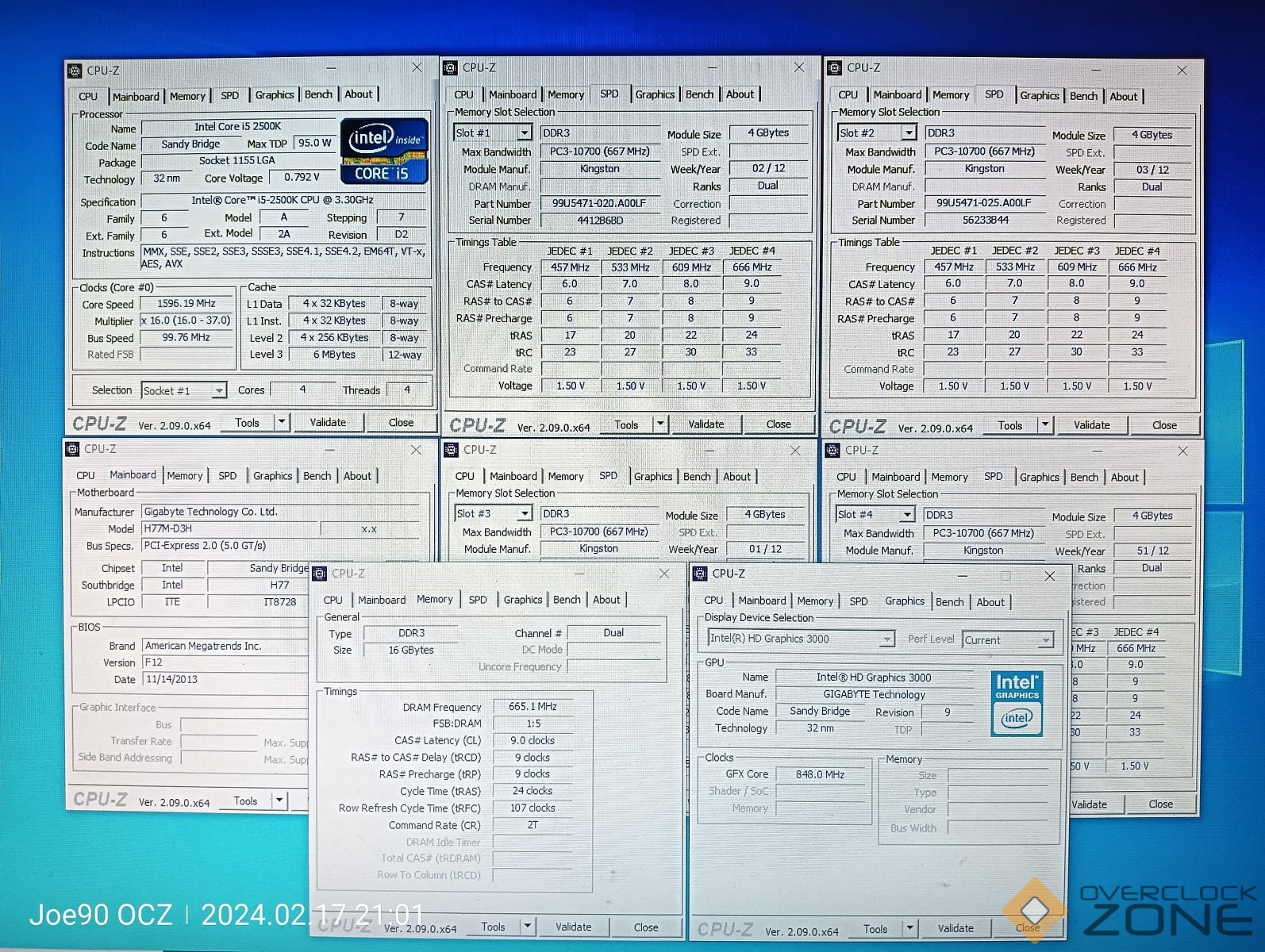The width and height of the screenshot is (1265, 952).
Task: Close the Core i5 2500K processor window with X
Action: tap(417, 68)
